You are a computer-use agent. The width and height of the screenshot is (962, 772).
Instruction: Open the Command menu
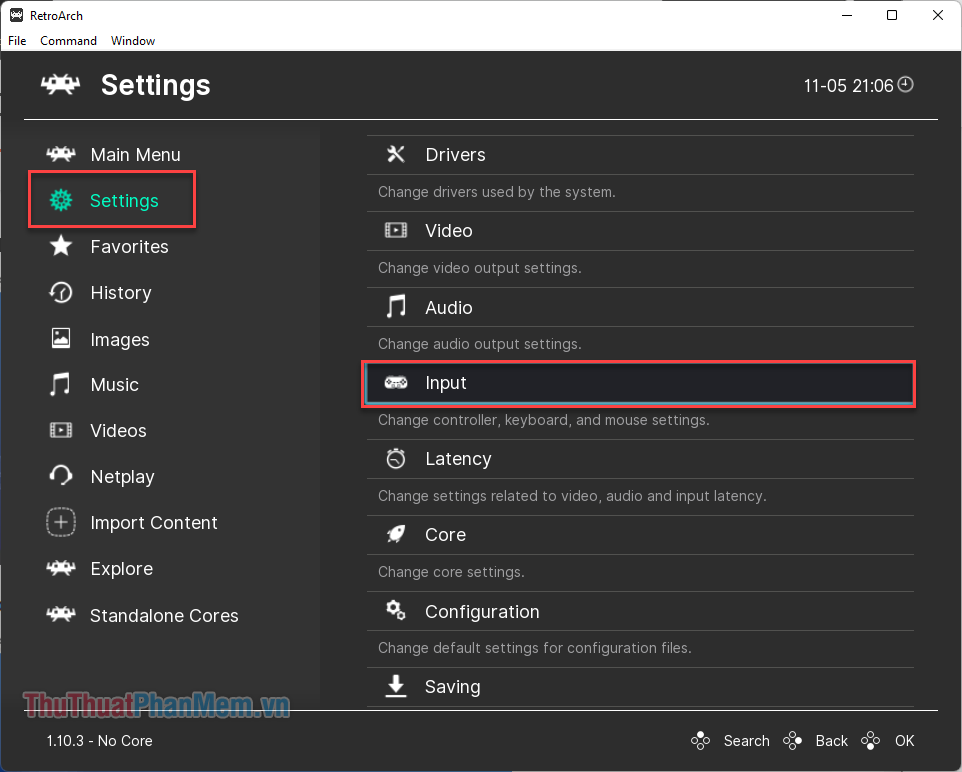[x=68, y=40]
